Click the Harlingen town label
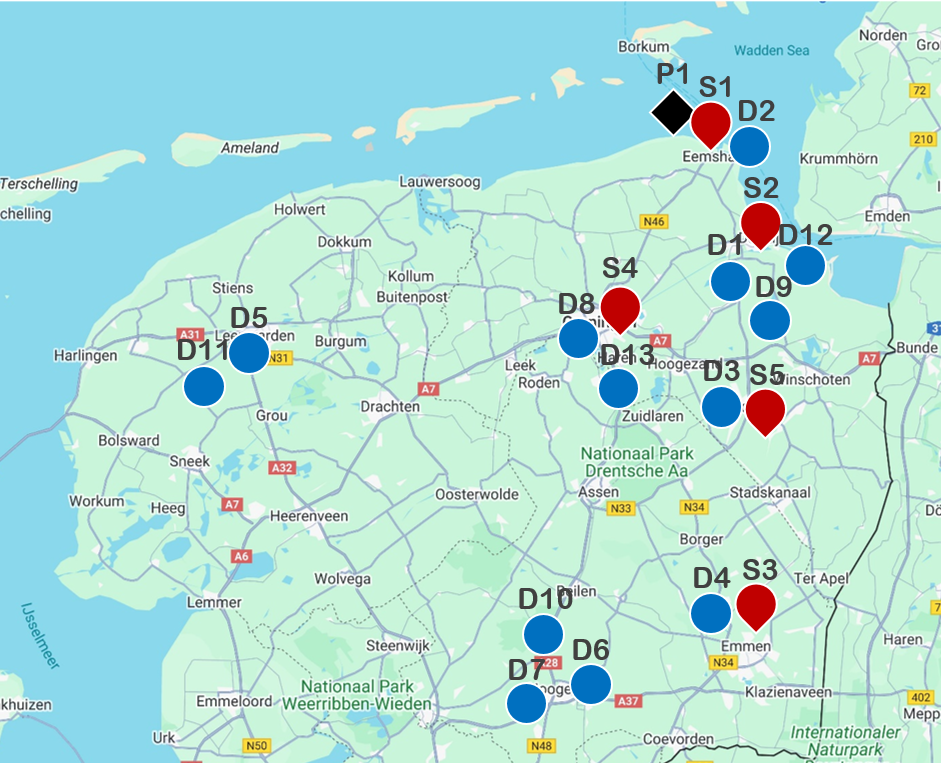 click(86, 355)
